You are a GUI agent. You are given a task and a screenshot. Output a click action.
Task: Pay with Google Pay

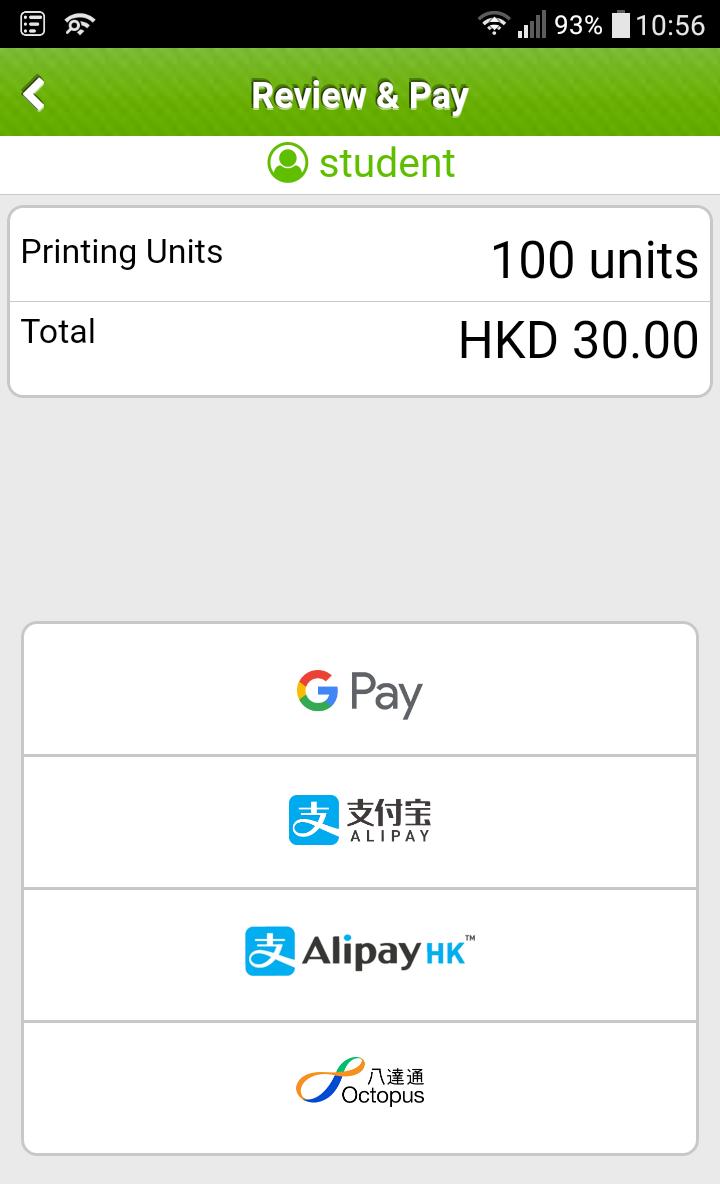[360, 689]
